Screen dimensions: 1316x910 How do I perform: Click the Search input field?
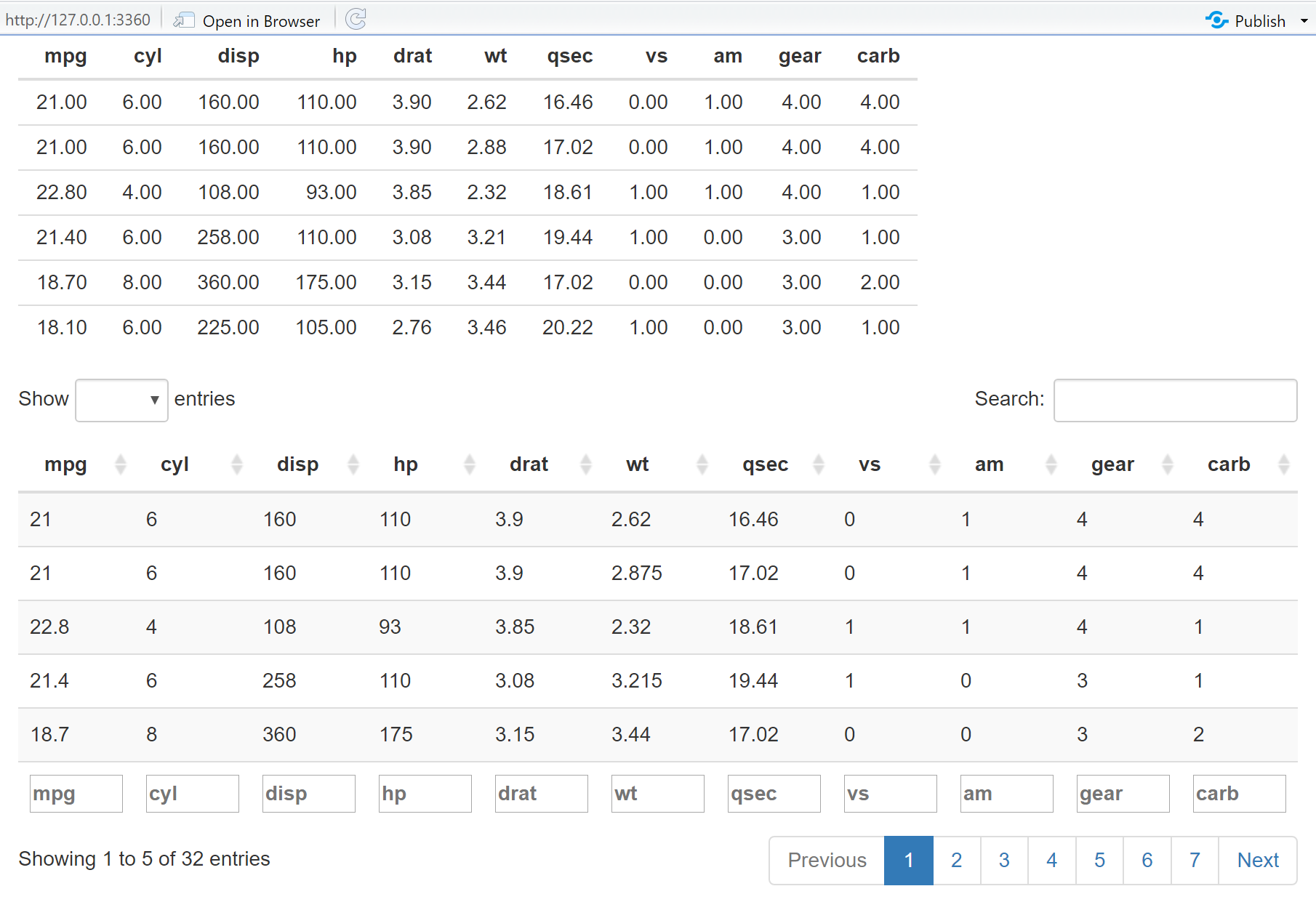[x=1175, y=400]
